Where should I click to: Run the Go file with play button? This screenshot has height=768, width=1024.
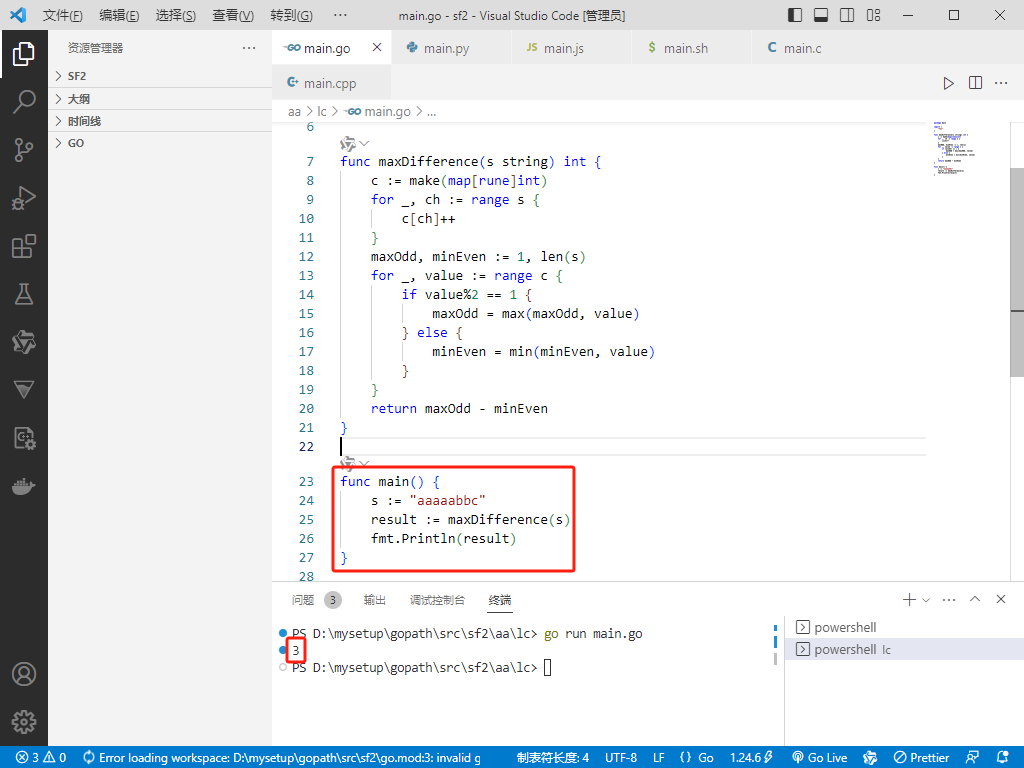[948, 83]
